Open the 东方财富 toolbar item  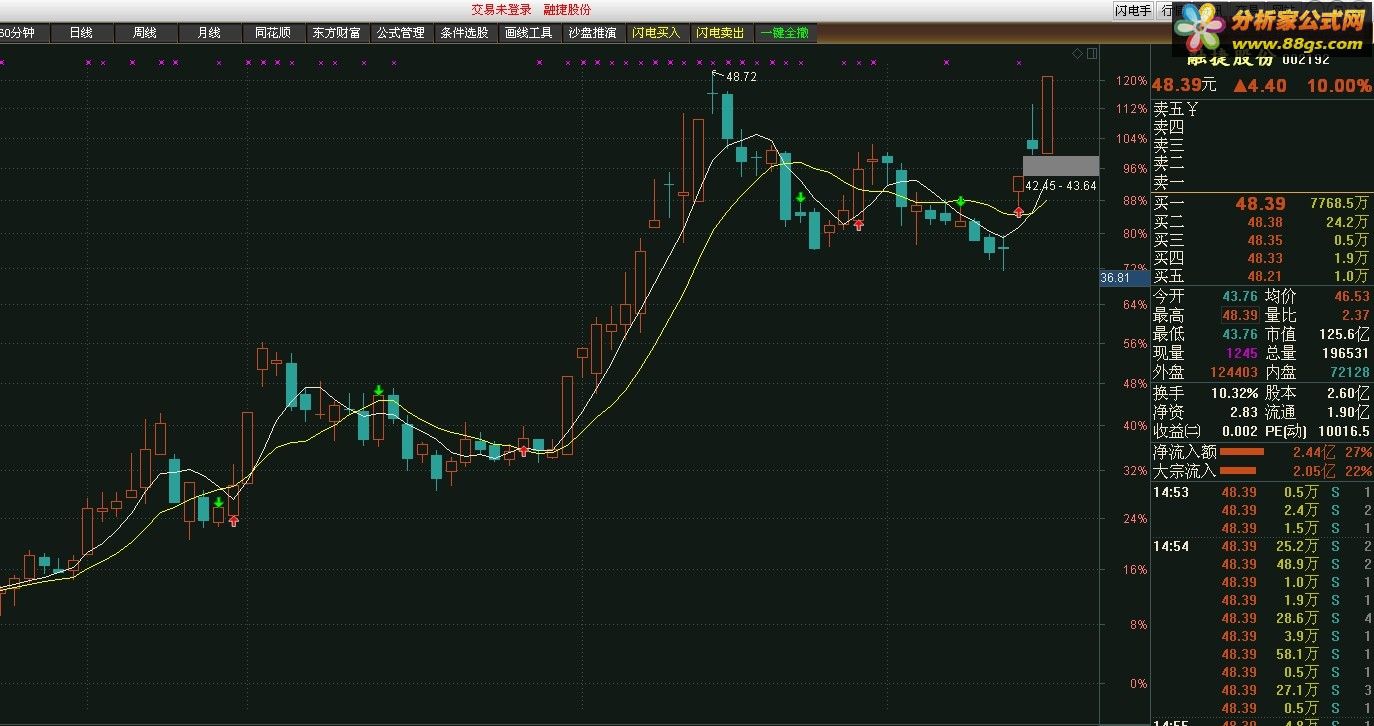(336, 33)
